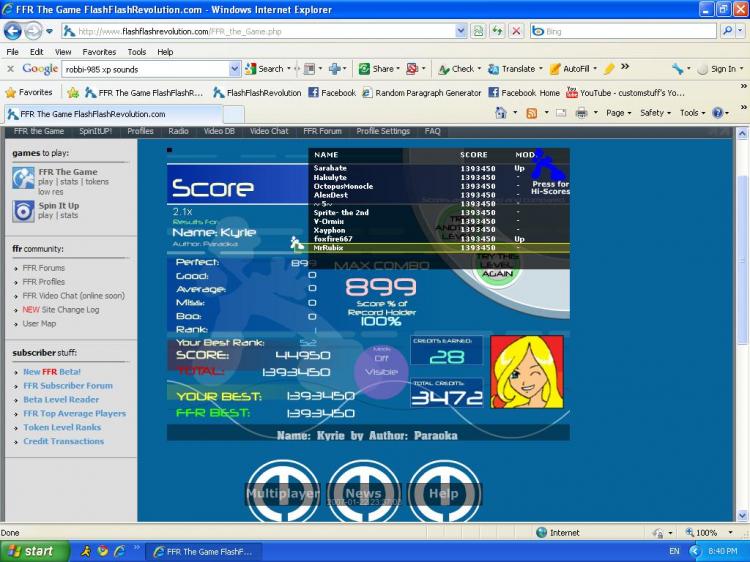Image resolution: width=750 pixels, height=562 pixels.
Task: Open the Page dropdown menu
Action: (x=619, y=113)
